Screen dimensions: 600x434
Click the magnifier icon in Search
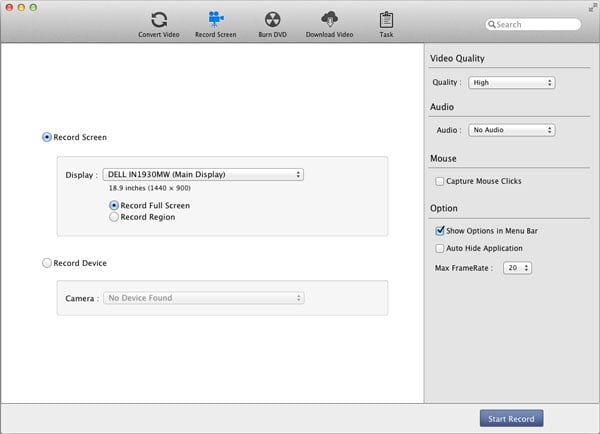coord(492,24)
